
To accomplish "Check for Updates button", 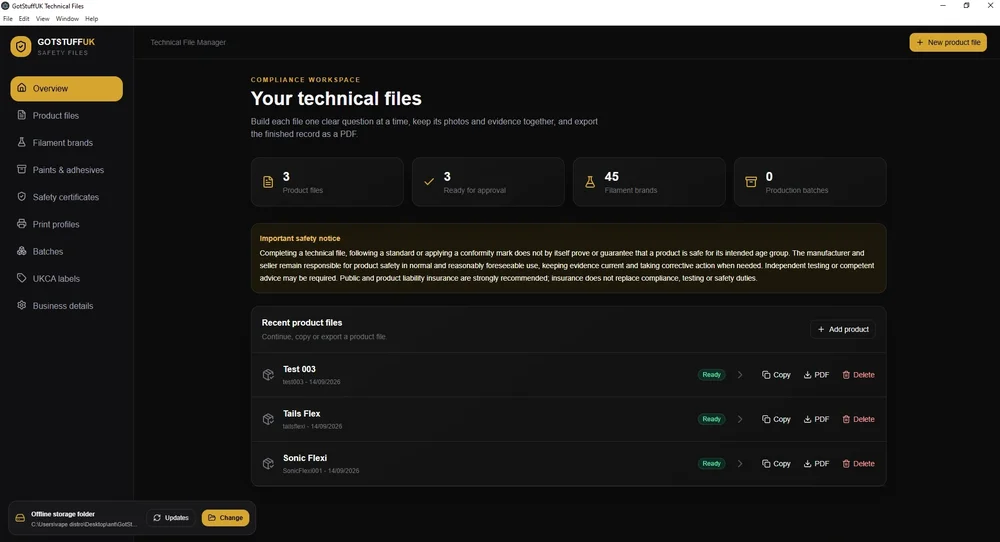I will tap(171, 518).
